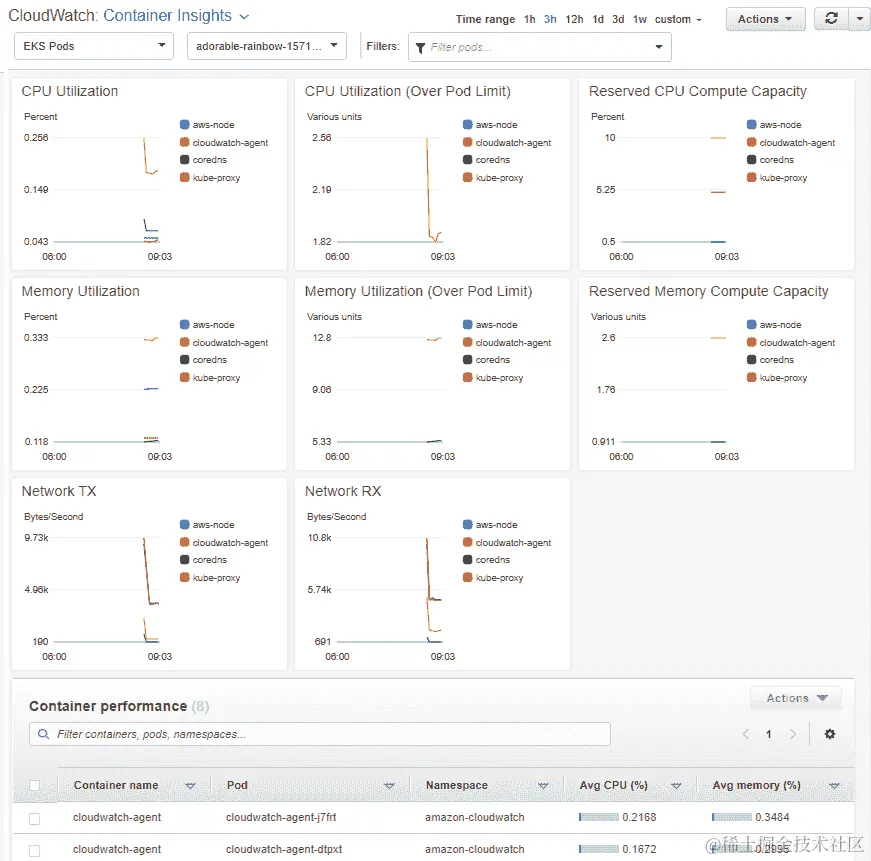871x861 pixels.
Task: Open the top Actions dropdown button
Action: pyautogui.click(x=765, y=19)
